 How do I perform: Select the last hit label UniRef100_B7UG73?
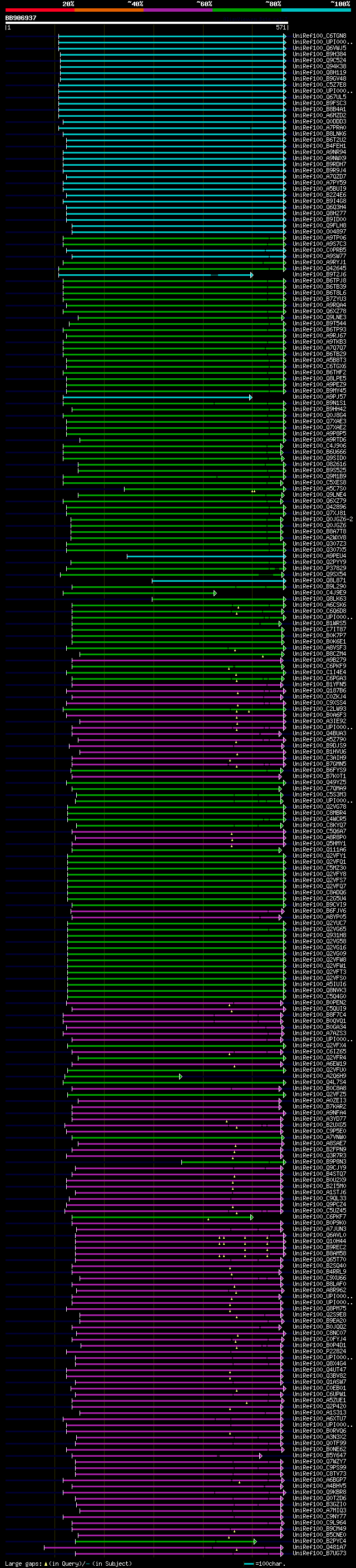point(319,1553)
